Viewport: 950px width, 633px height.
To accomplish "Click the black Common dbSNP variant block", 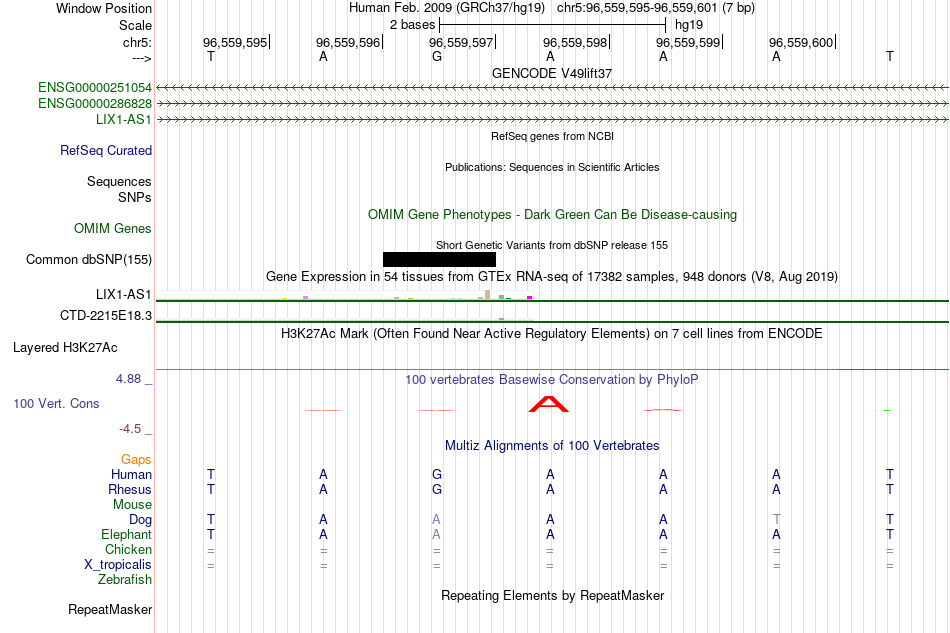I will coord(439,259).
